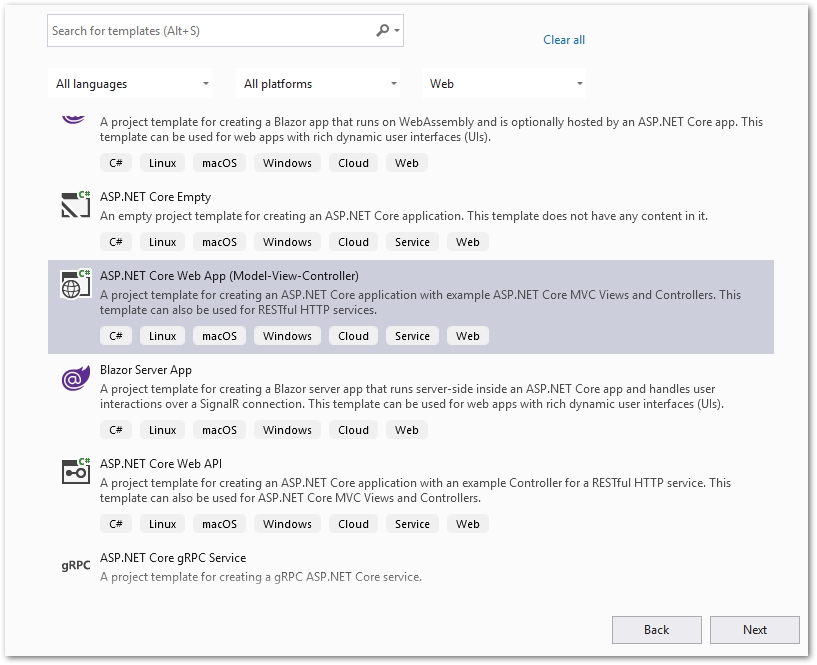Image resolution: width=817 pixels, height=665 pixels.
Task: Open the All languages dropdown
Action: (x=132, y=84)
